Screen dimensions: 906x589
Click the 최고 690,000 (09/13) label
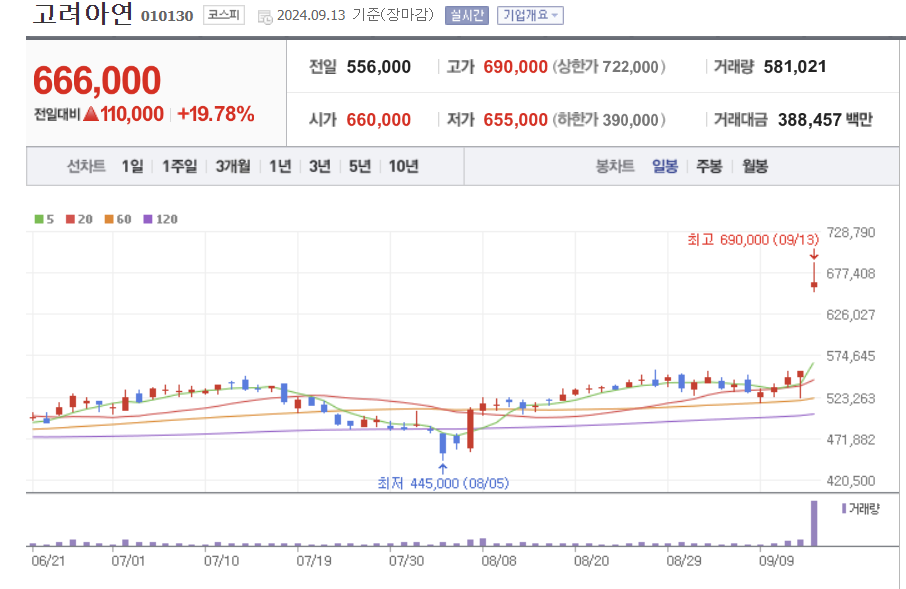tap(753, 239)
